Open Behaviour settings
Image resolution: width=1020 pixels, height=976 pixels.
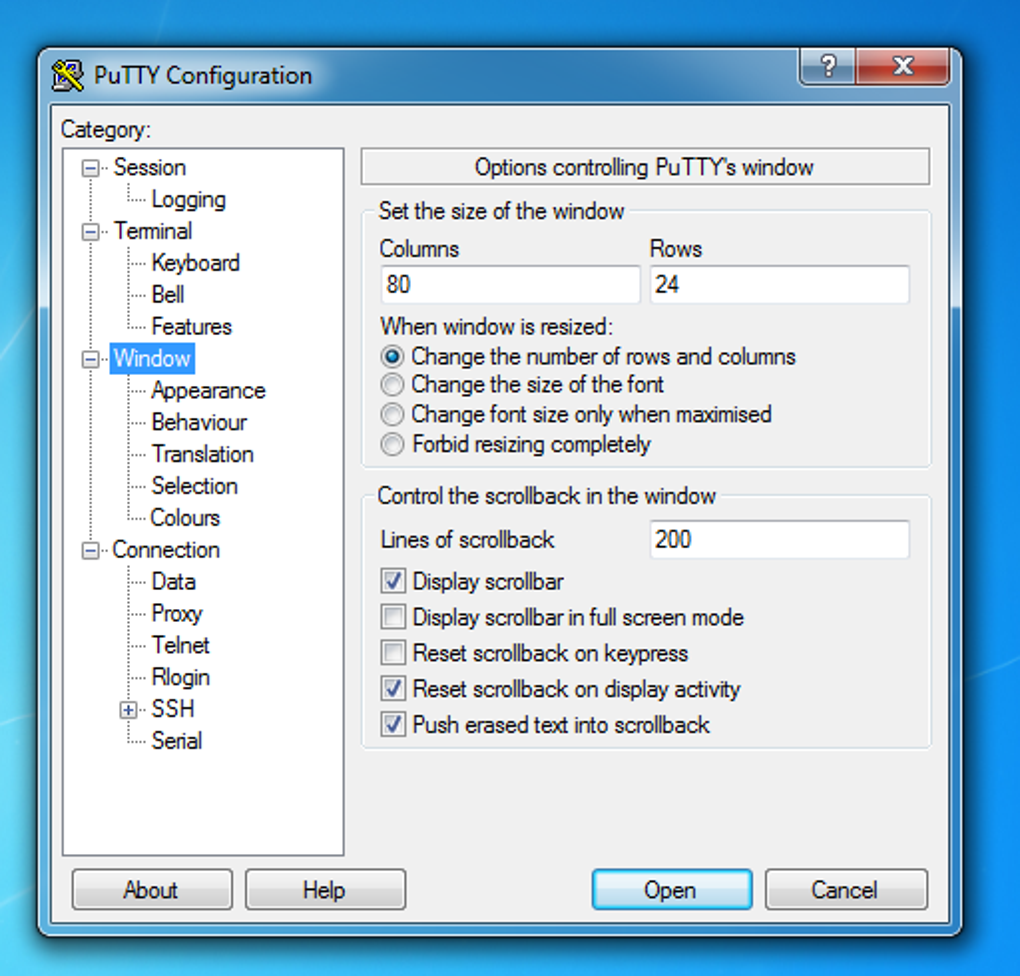pyautogui.click(x=199, y=422)
